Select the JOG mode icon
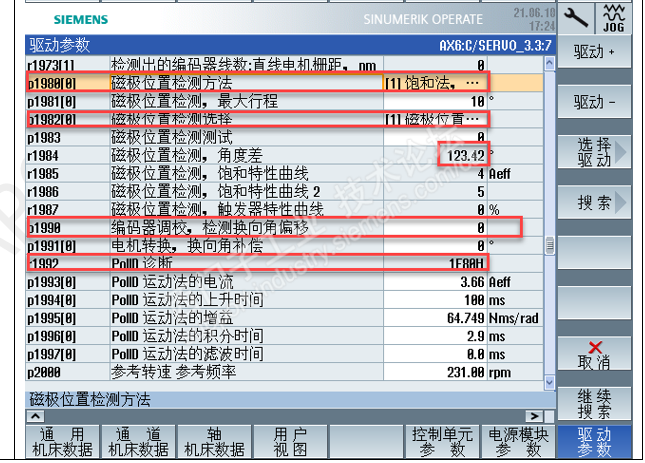645x463 pixels. [x=613, y=18]
